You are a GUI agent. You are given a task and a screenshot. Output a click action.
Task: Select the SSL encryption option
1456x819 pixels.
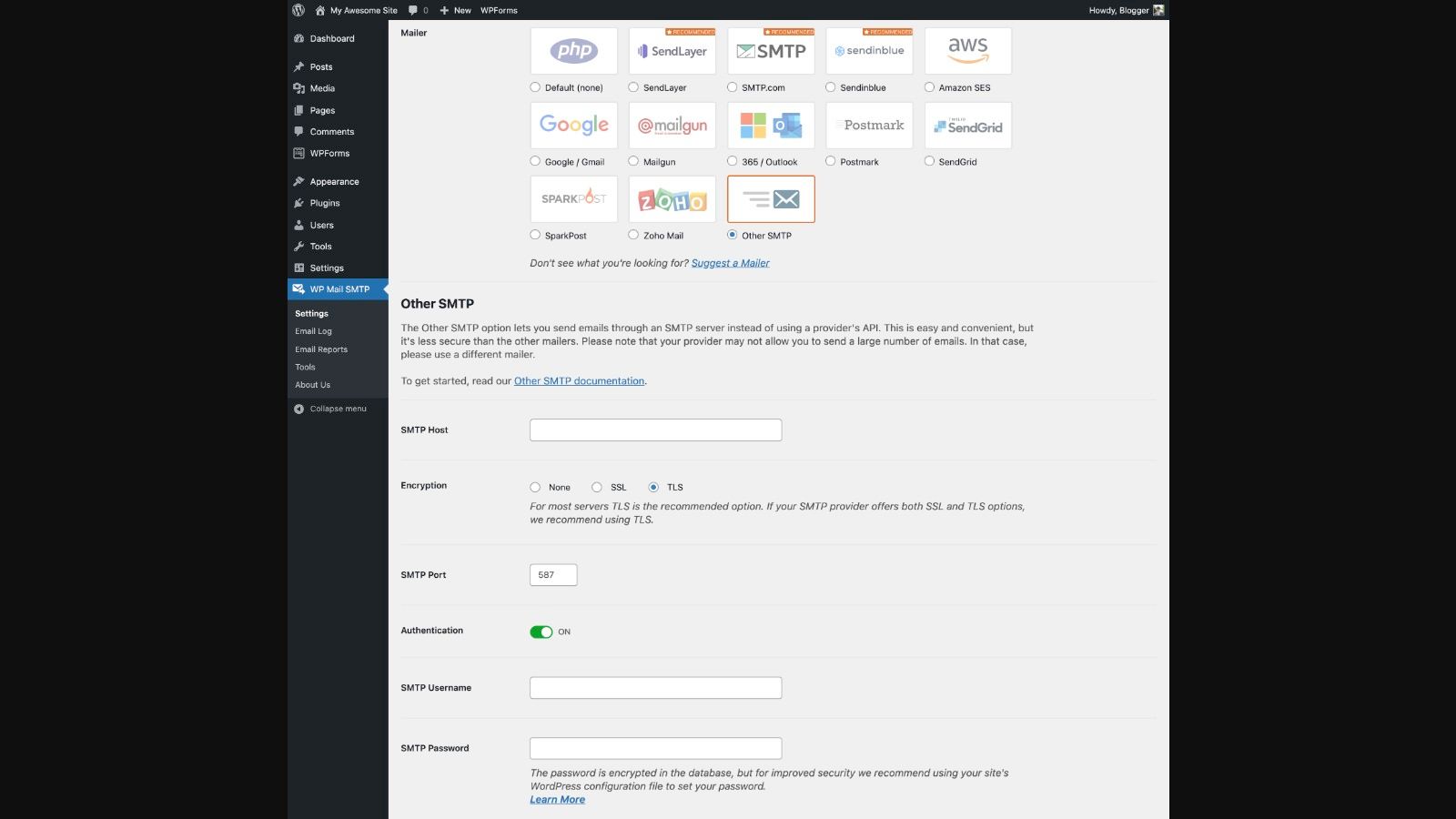[596, 487]
